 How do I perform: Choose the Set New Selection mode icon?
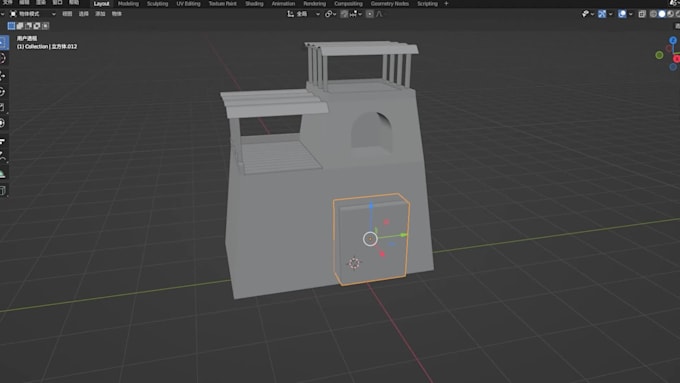(11, 26)
